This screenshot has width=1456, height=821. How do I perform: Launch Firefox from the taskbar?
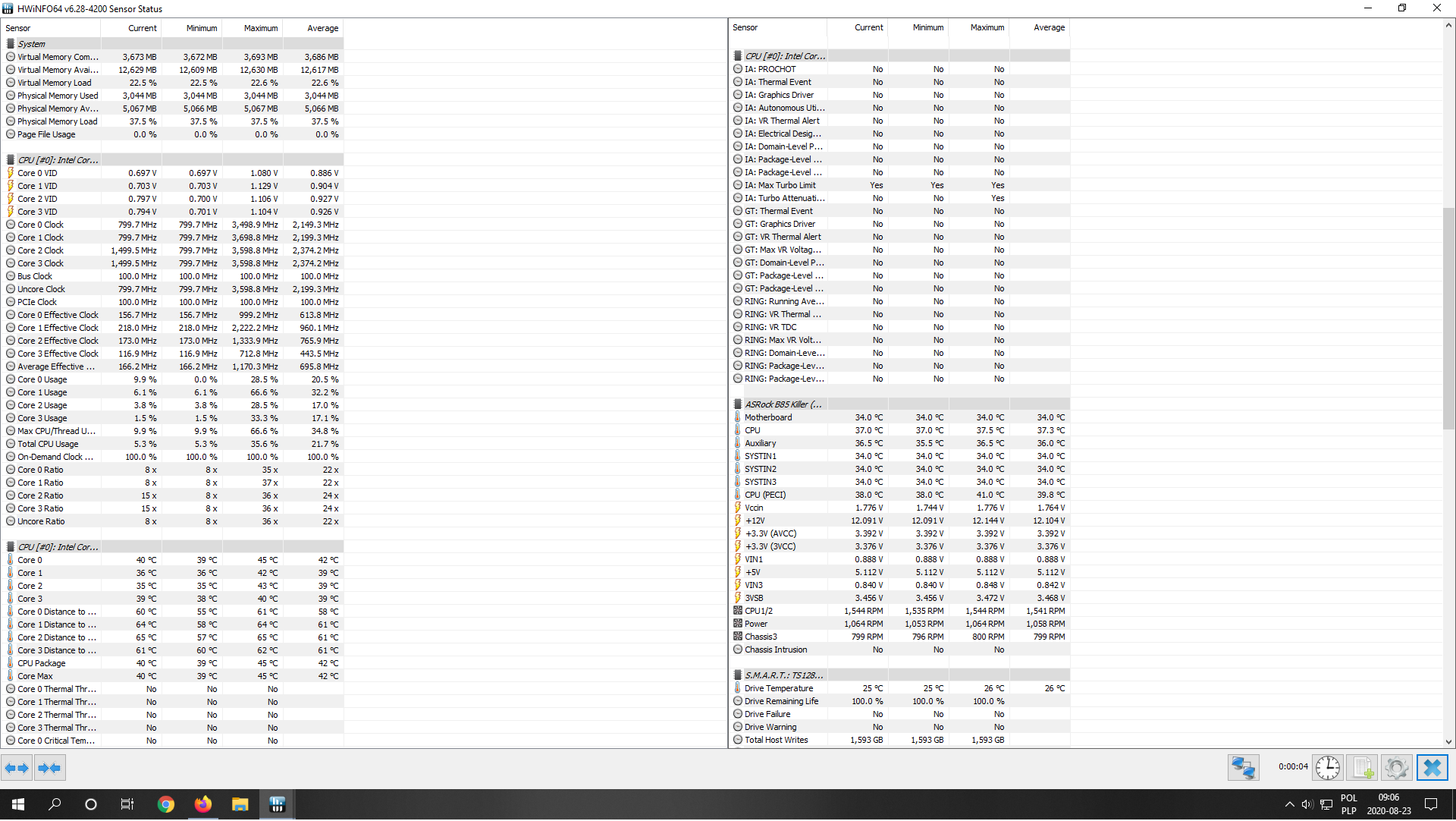click(202, 804)
